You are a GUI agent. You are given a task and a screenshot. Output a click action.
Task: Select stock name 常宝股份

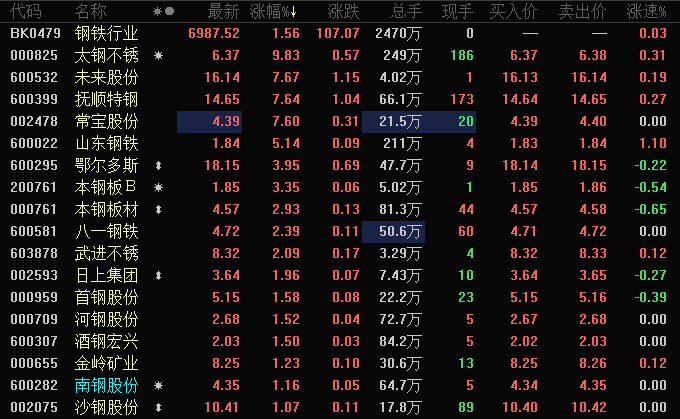[106, 121]
